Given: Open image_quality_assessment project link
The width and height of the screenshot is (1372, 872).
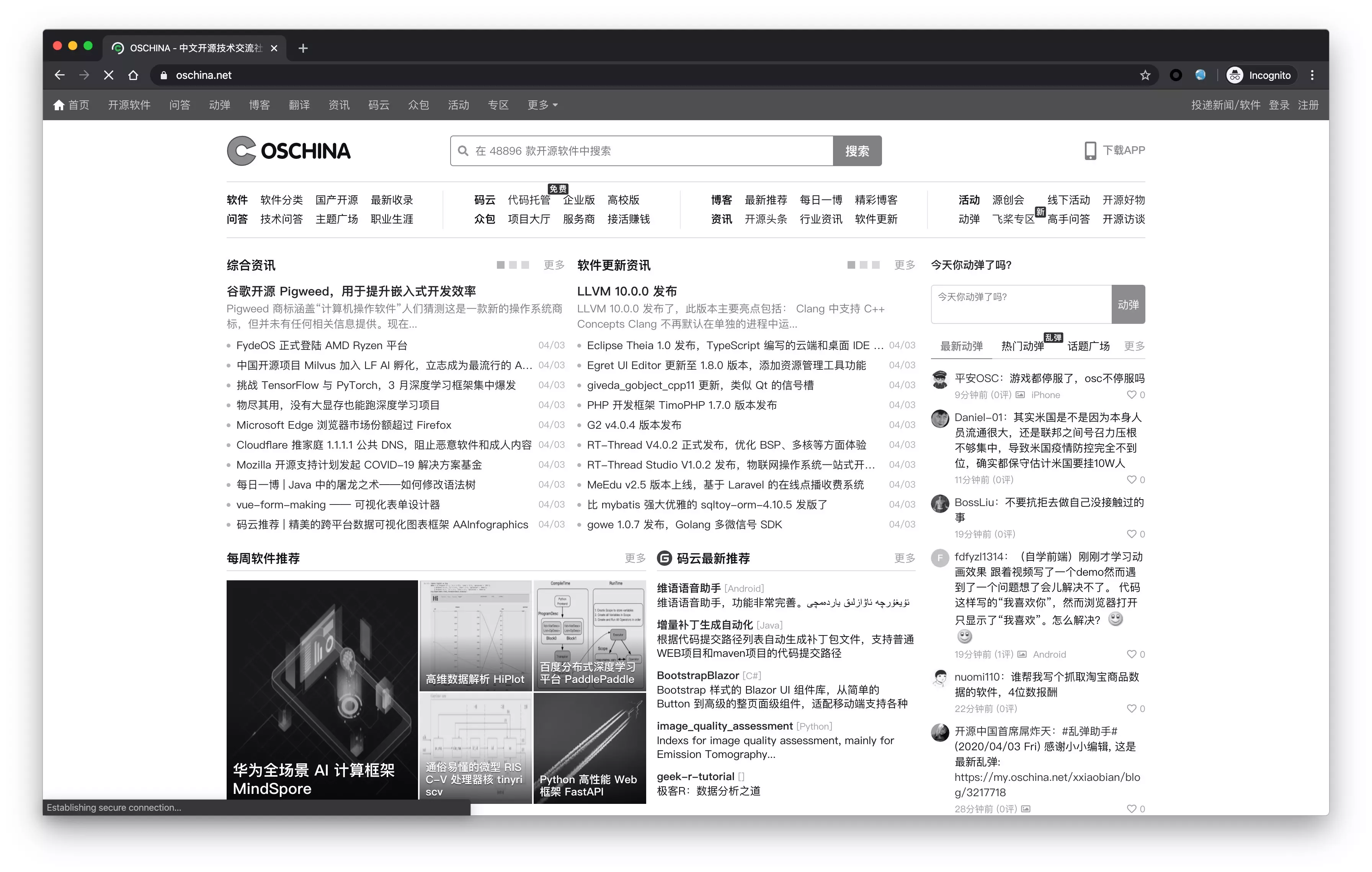Looking at the screenshot, I should (725, 726).
